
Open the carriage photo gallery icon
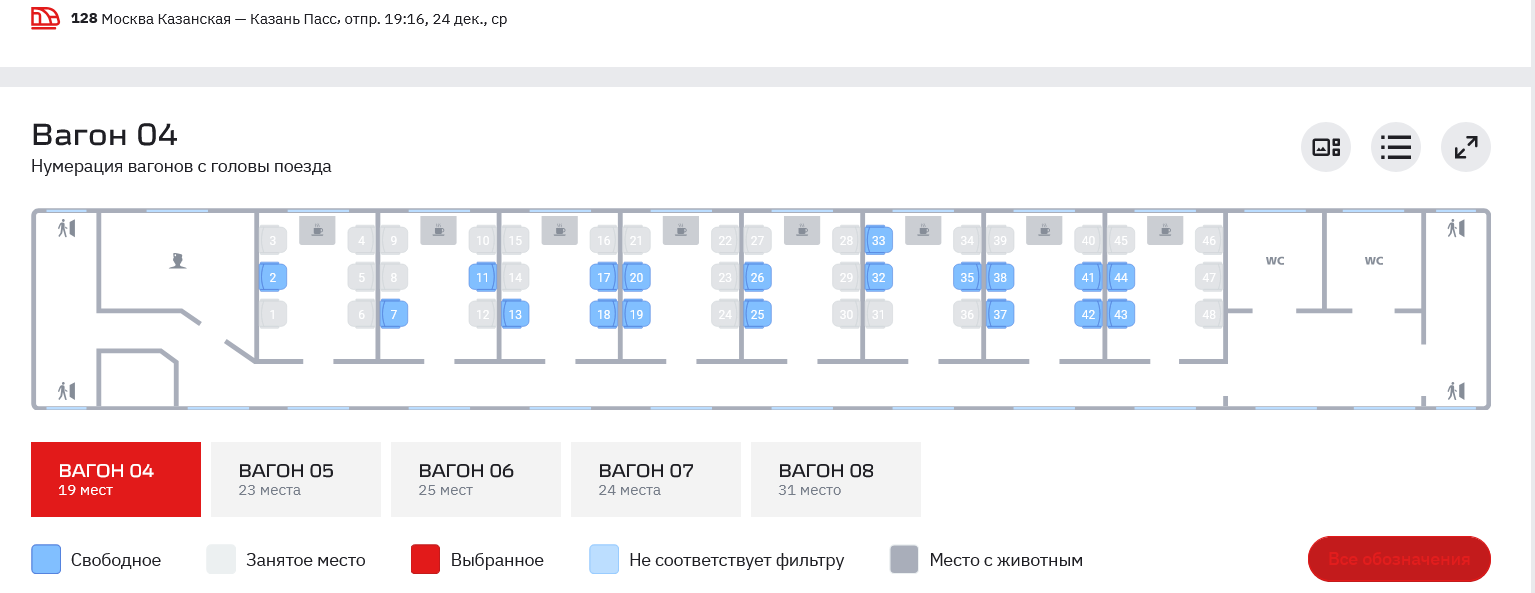click(1326, 148)
